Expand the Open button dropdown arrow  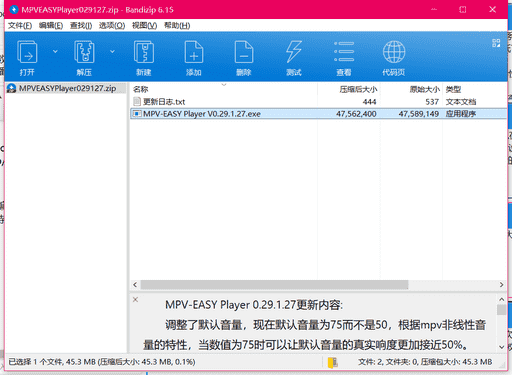55,51
